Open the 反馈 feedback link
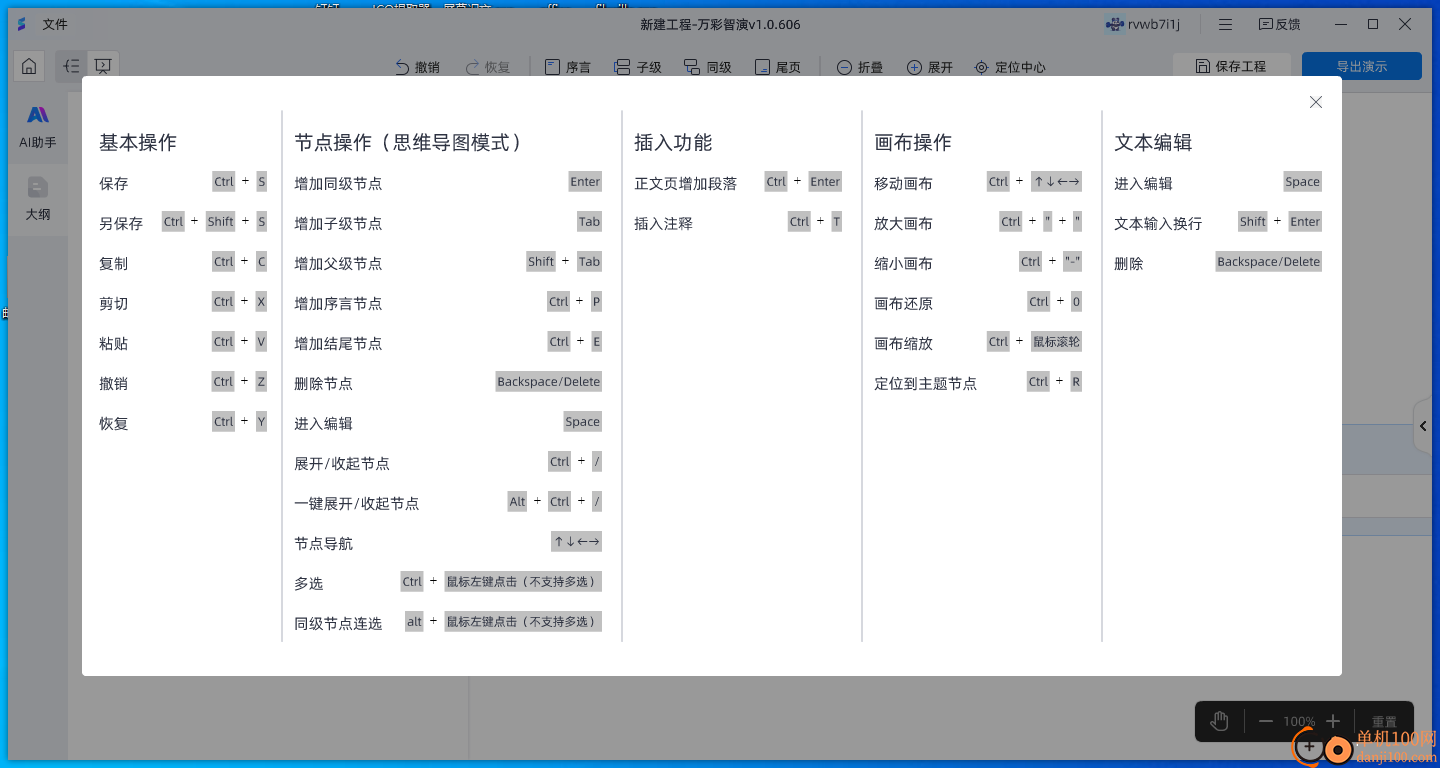Viewport: 1440px width, 768px height. (1279, 24)
